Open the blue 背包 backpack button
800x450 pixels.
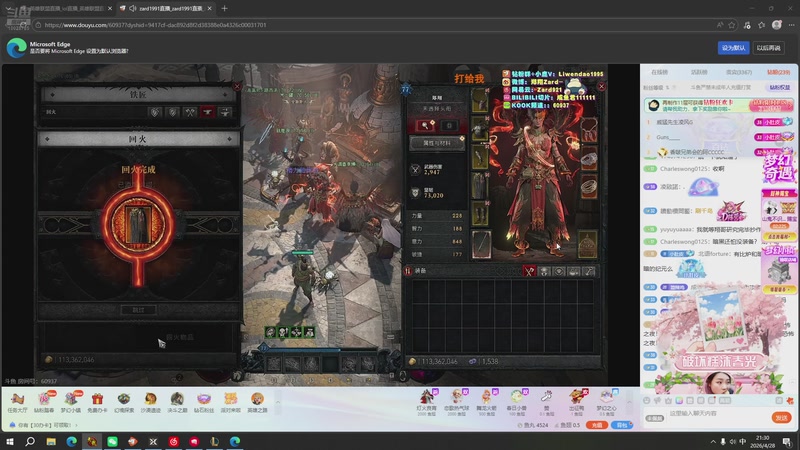point(621,425)
